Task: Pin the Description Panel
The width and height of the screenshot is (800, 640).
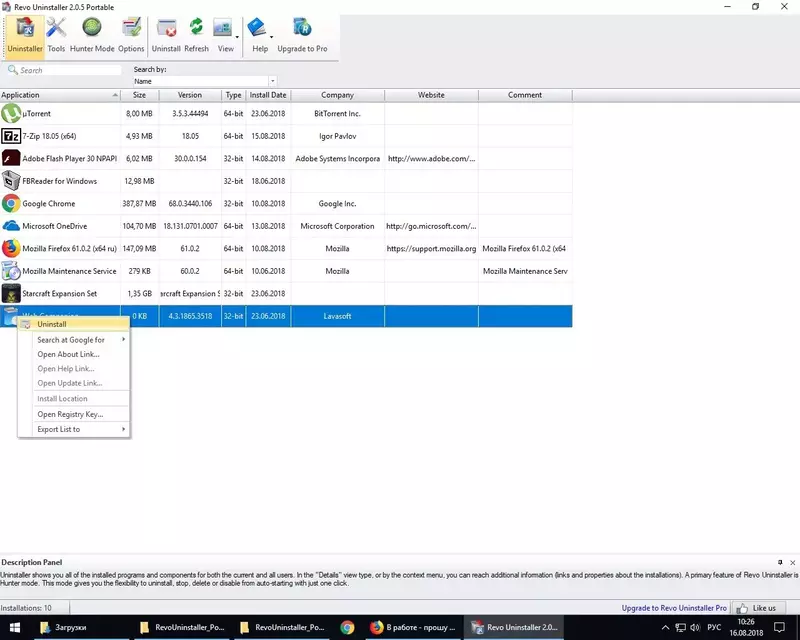Action: pos(780,562)
